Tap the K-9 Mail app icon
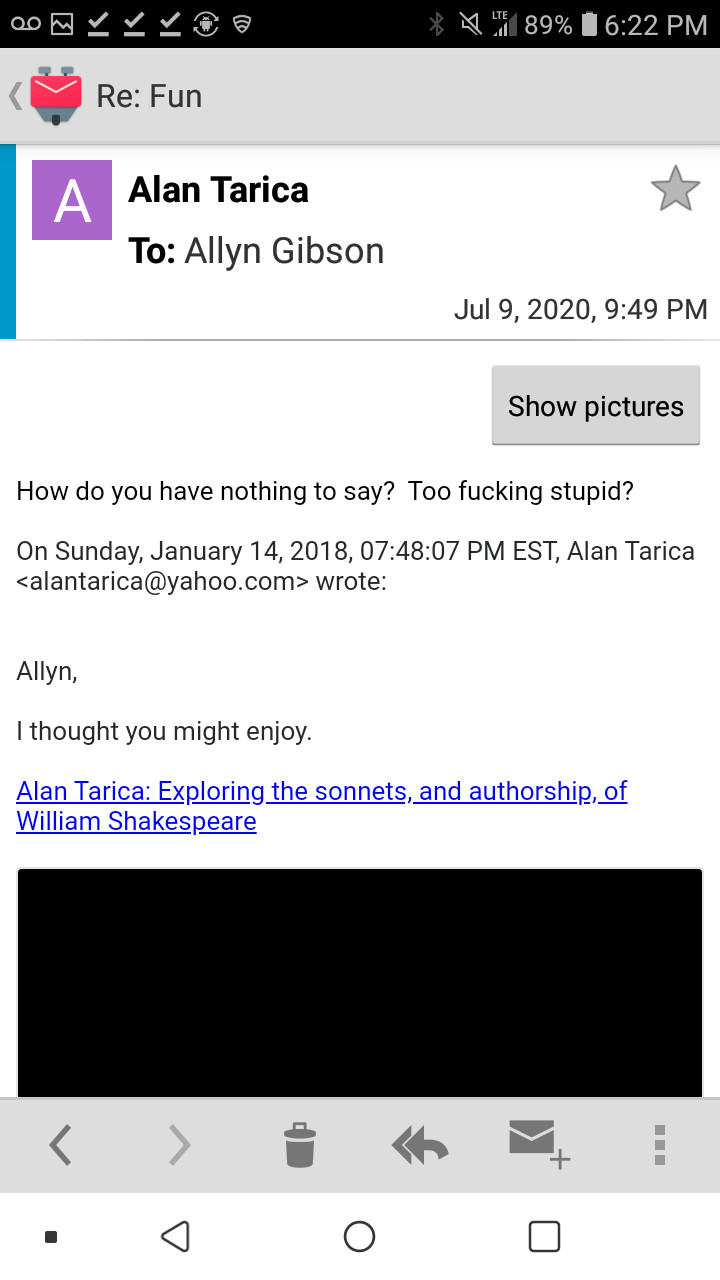This screenshot has height=1280, width=720. pos(55,96)
